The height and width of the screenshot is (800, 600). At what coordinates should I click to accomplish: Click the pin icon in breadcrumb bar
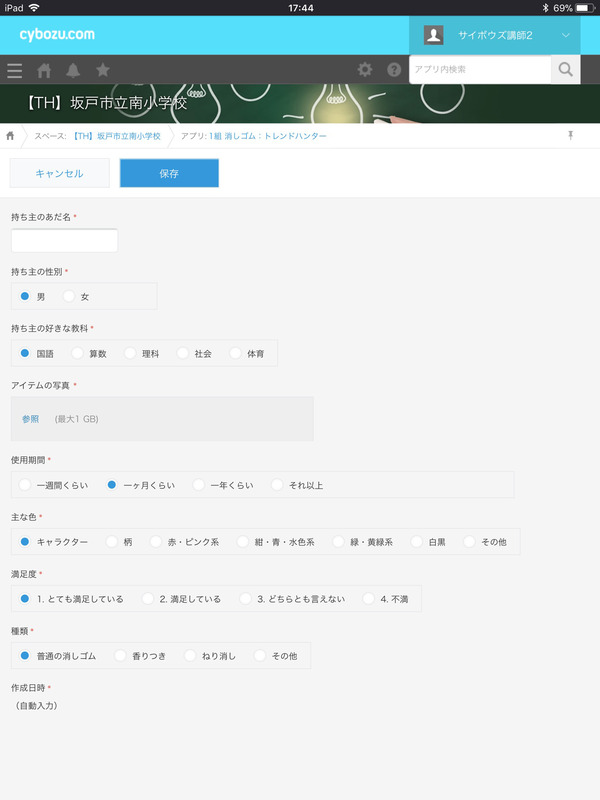point(570,135)
